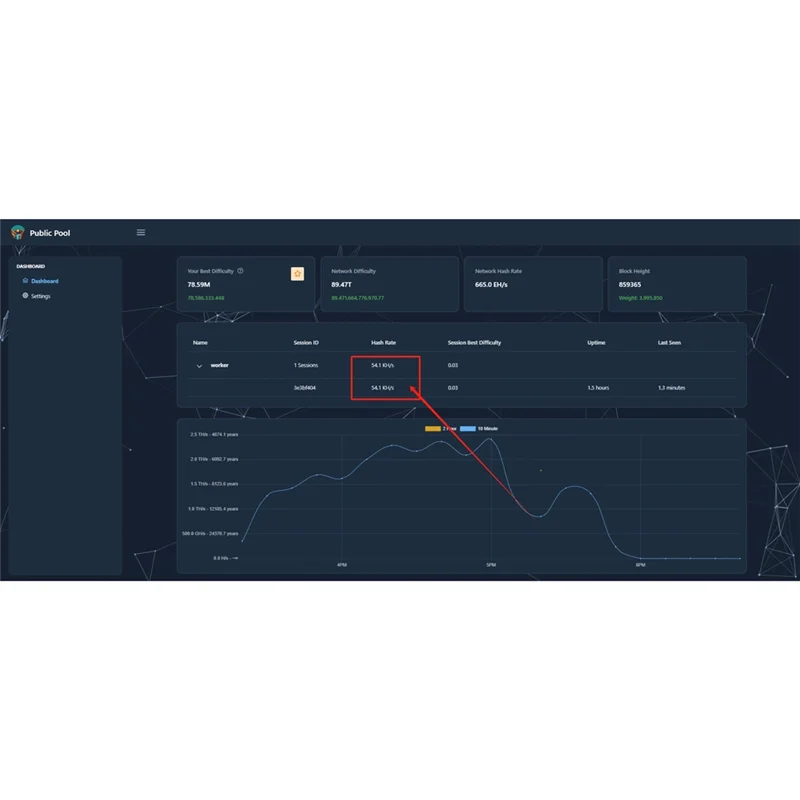Click the blue 10 Minute color swatch
This screenshot has height=800, width=800.
467,429
